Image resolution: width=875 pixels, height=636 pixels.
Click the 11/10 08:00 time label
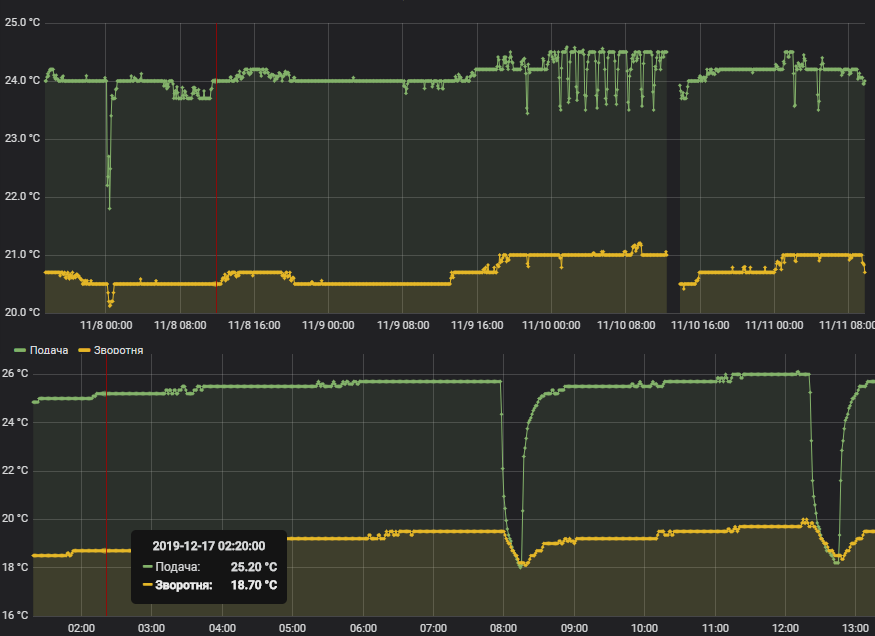626,325
